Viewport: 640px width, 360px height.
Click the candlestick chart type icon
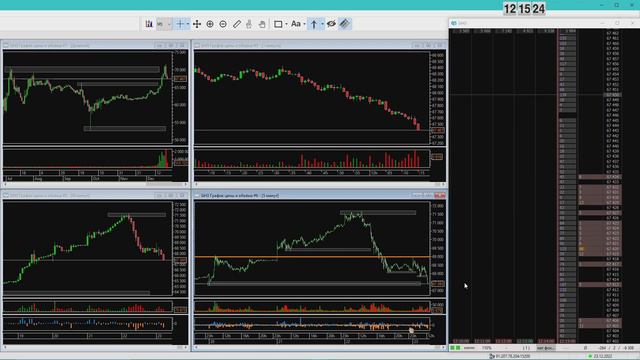[149, 24]
